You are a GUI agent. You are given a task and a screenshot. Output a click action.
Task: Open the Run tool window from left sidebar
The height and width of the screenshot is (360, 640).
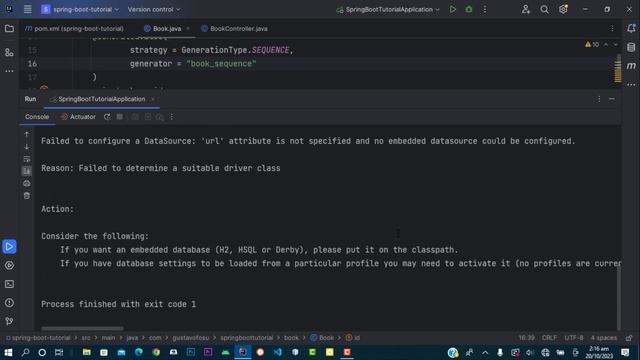click(9, 247)
